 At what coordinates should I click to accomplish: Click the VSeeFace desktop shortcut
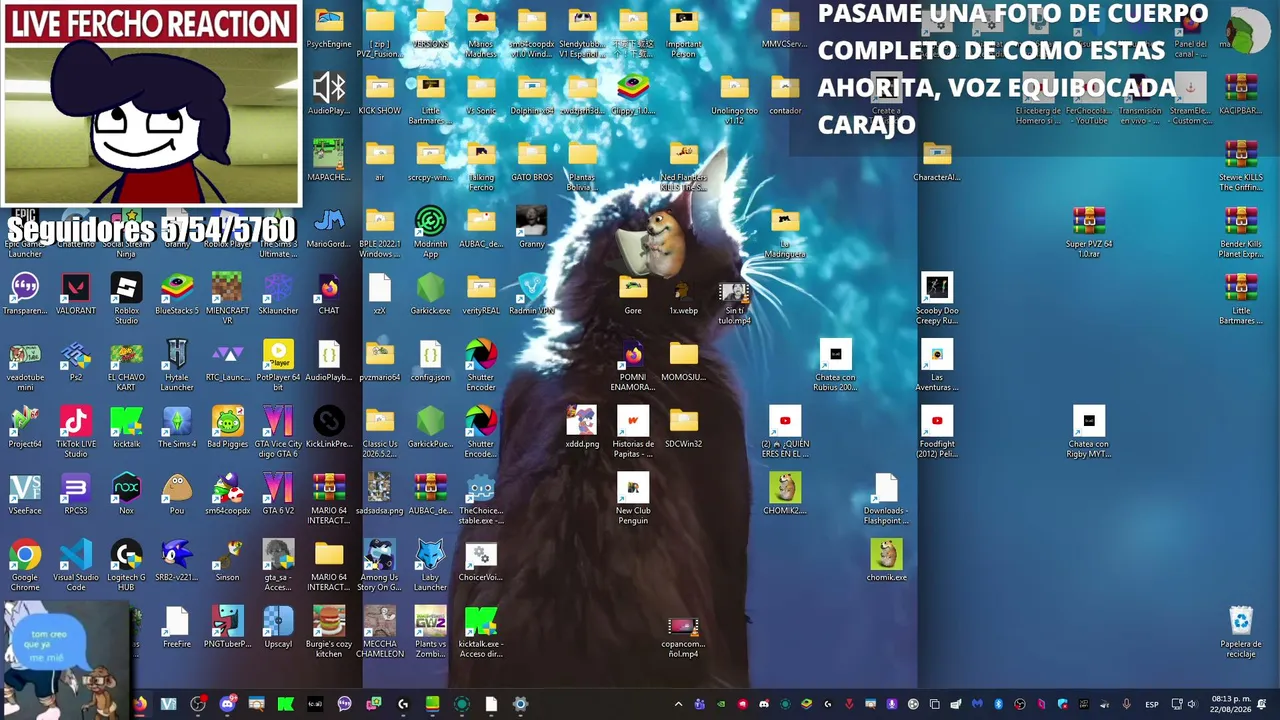point(25,494)
